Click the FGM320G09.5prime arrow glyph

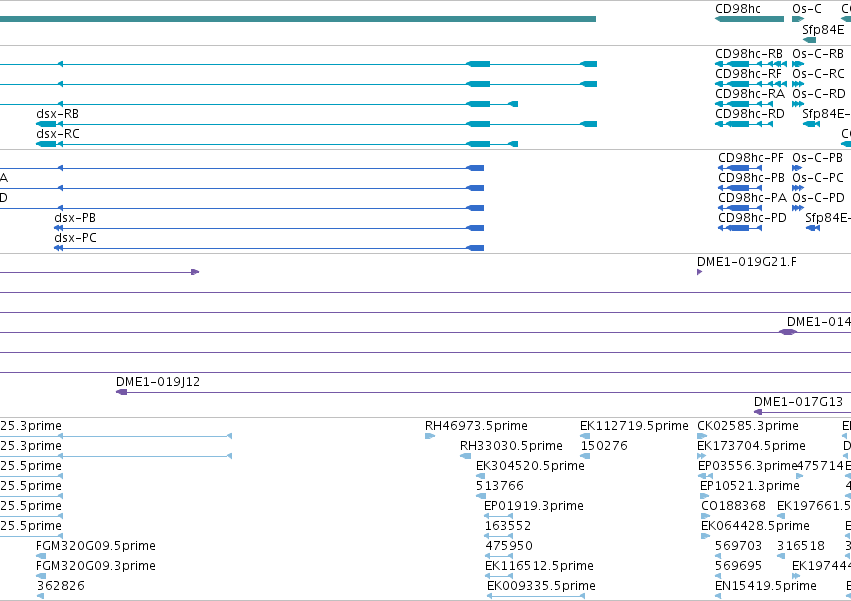[x=41, y=556]
